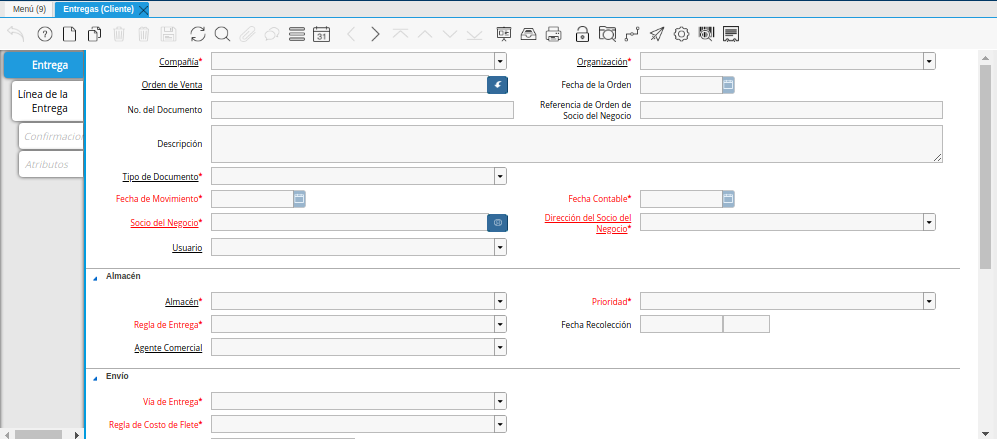Viewport: 997px width, 439px height.
Task: Open attachments with the paperclip icon
Action: click(247, 34)
